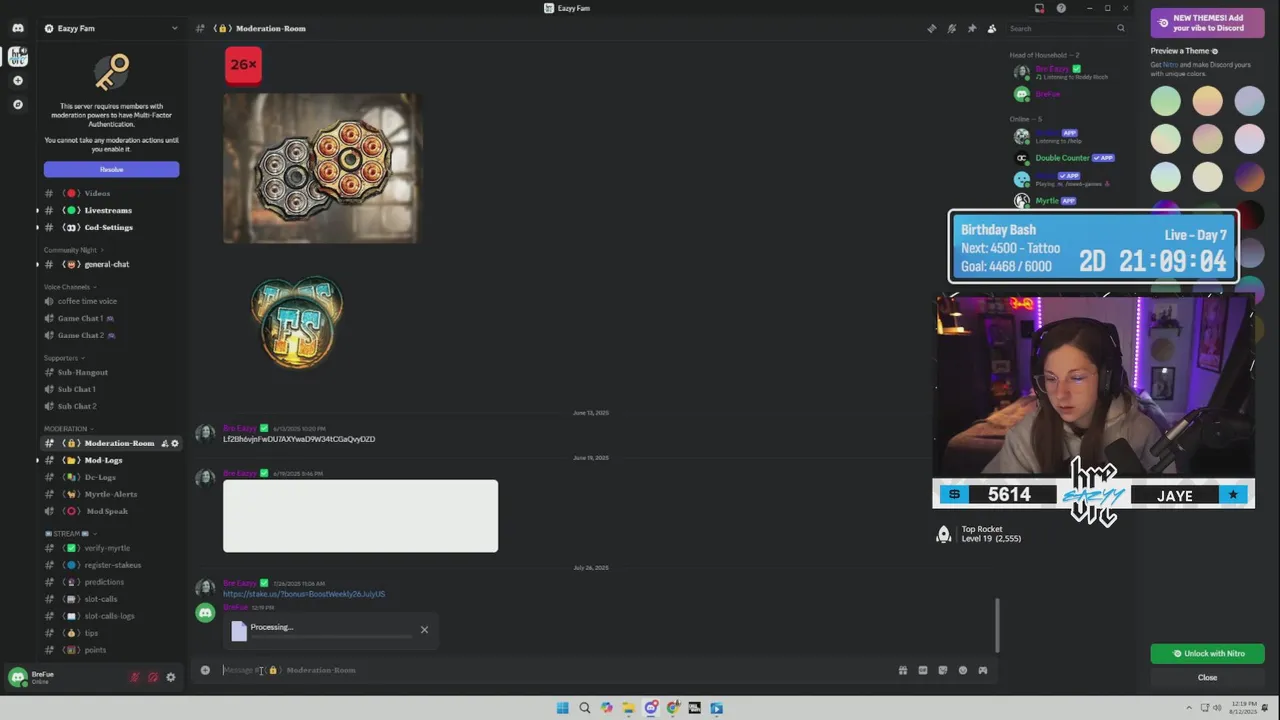
Task: Open the slot-calls-logs channel
Action: [x=109, y=616]
